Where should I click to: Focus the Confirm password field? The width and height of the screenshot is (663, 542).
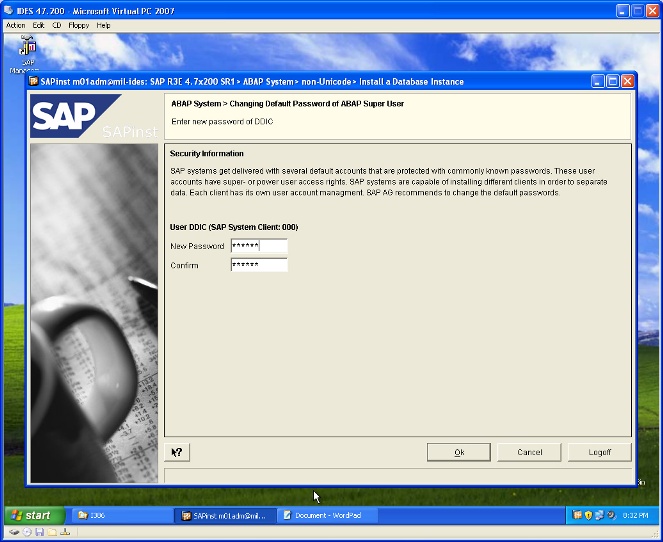point(258,265)
